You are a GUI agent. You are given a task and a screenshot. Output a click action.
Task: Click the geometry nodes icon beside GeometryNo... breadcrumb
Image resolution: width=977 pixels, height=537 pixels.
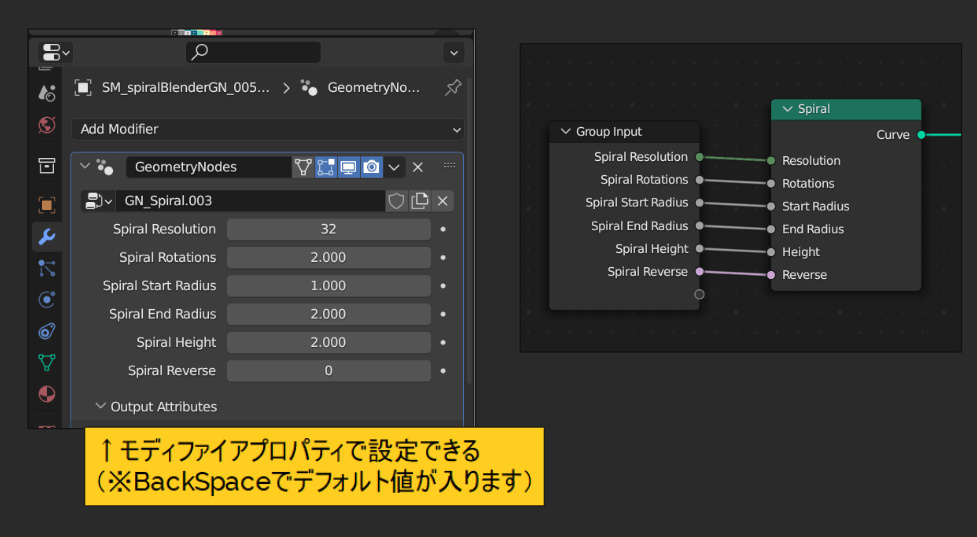coord(308,88)
